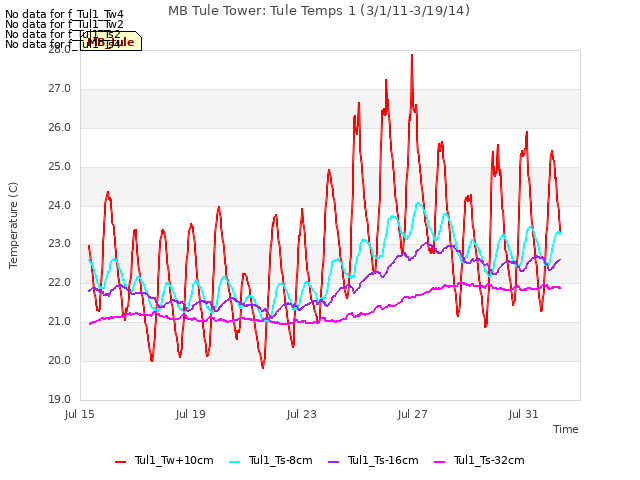Click the 19.0 y-axis tick label
Viewport: 640px width, 480px height.
[x=60, y=399]
